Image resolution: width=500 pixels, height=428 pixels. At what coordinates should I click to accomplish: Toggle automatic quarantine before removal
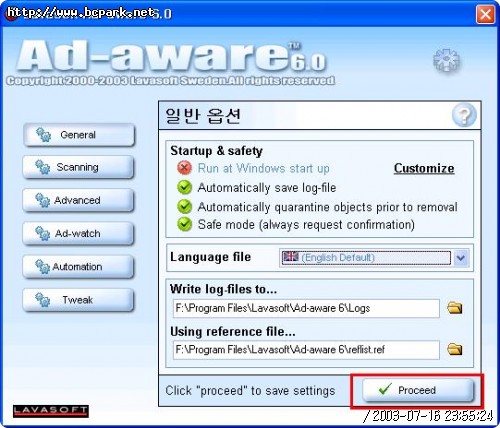click(x=184, y=207)
